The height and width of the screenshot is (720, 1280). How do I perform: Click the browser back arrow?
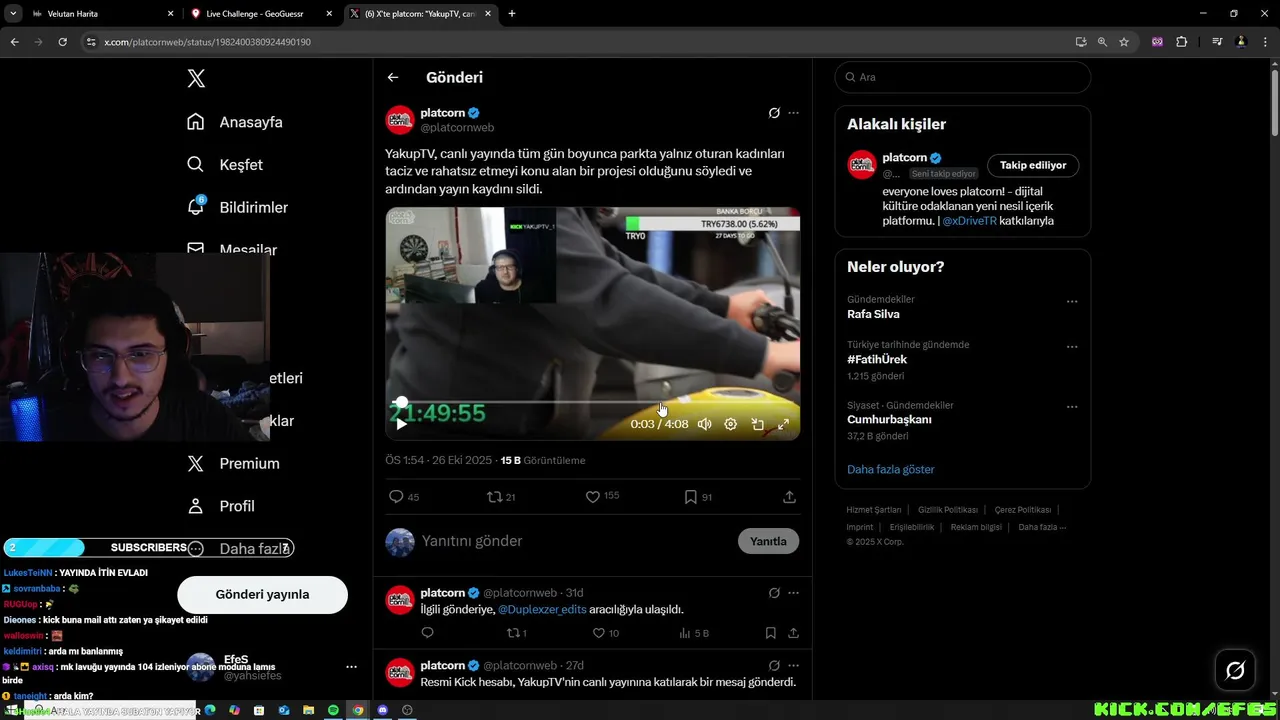point(14,42)
